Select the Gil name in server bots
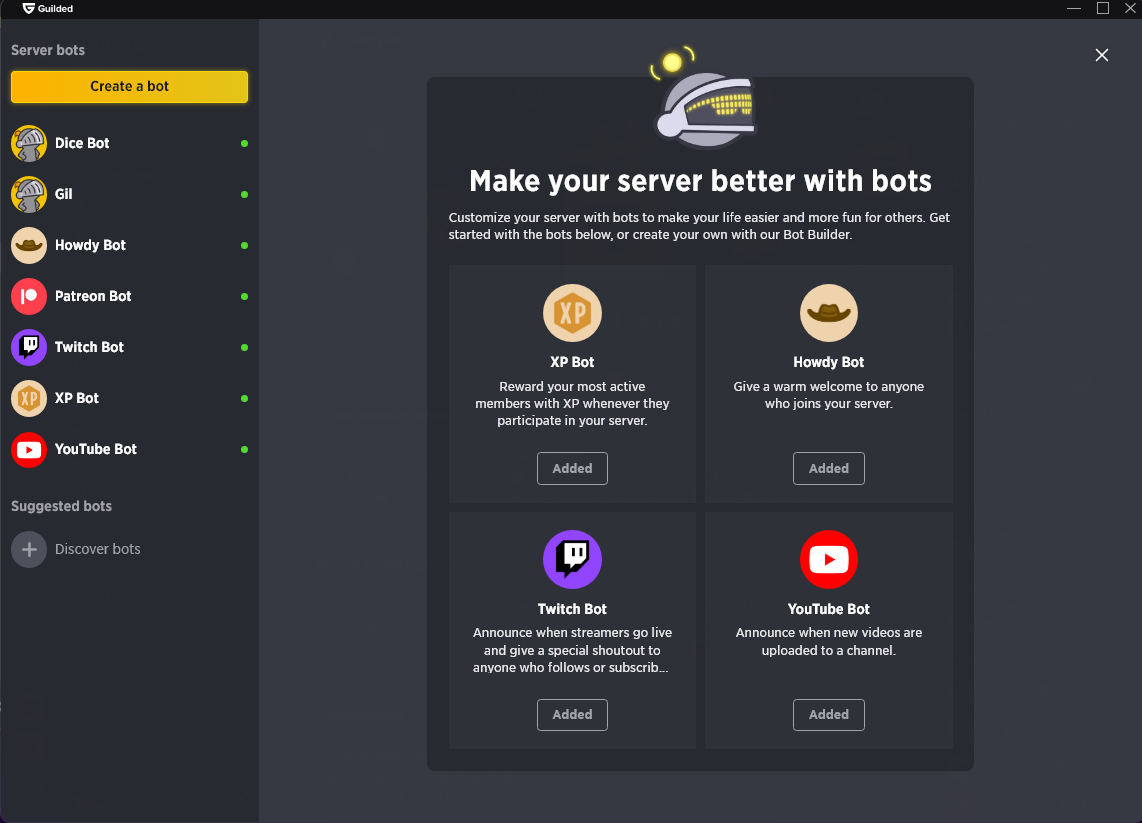Viewport: 1142px width, 823px height. click(63, 194)
